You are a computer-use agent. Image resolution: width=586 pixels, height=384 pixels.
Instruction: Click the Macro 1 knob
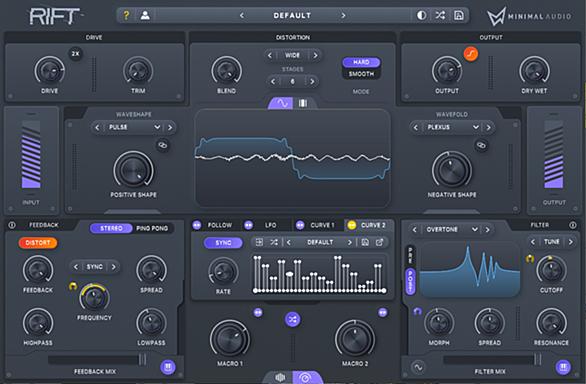[229, 339]
